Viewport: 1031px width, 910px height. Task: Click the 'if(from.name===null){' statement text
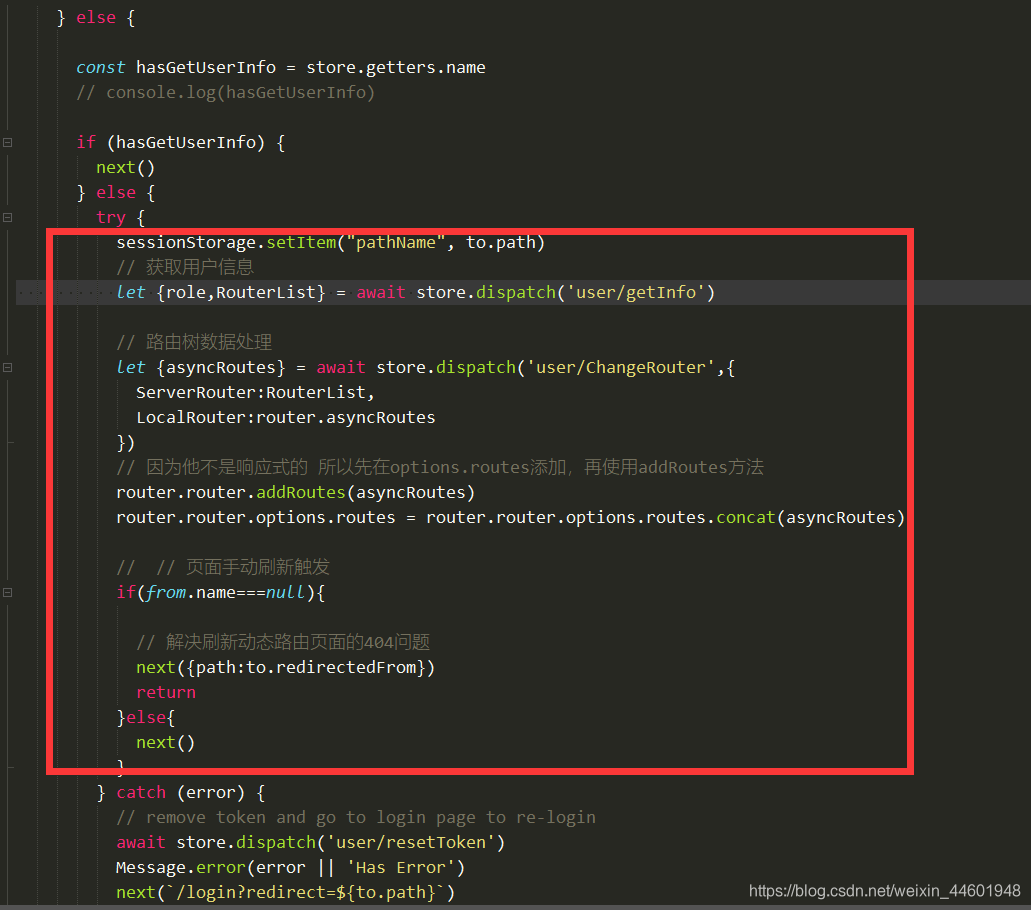[220, 592]
